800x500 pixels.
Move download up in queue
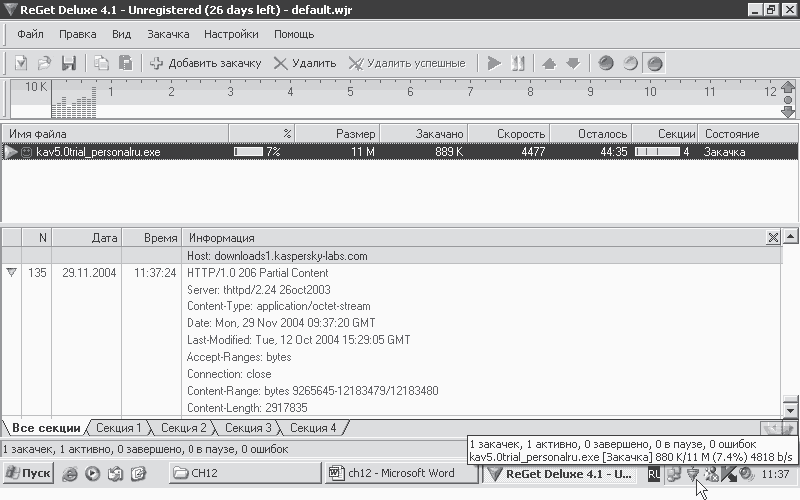(549, 63)
